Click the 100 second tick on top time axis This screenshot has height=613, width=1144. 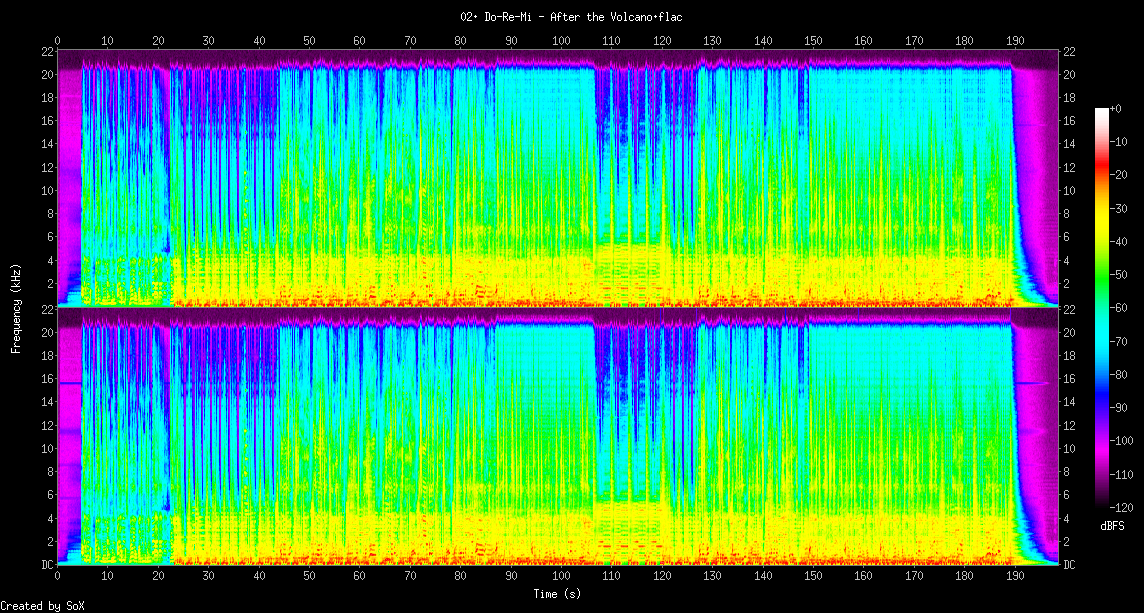[561, 41]
